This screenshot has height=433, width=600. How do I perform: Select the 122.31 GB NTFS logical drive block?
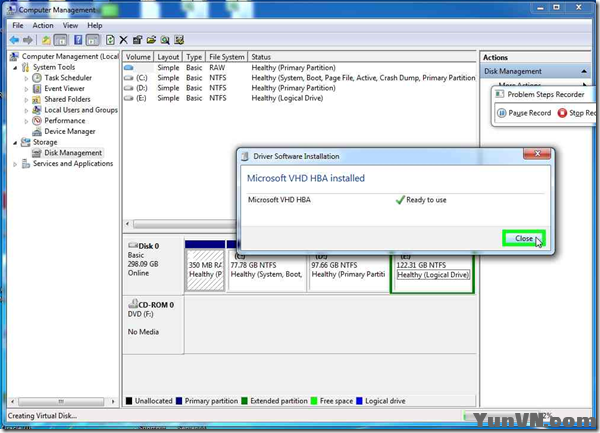pos(432,274)
